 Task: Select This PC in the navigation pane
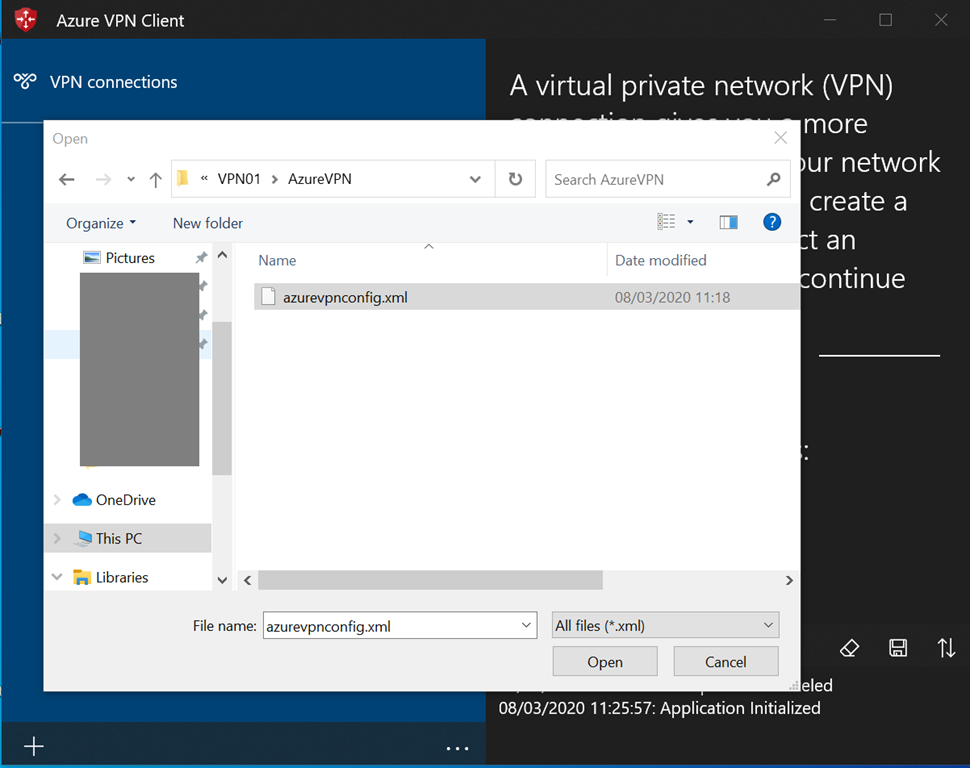click(119, 538)
